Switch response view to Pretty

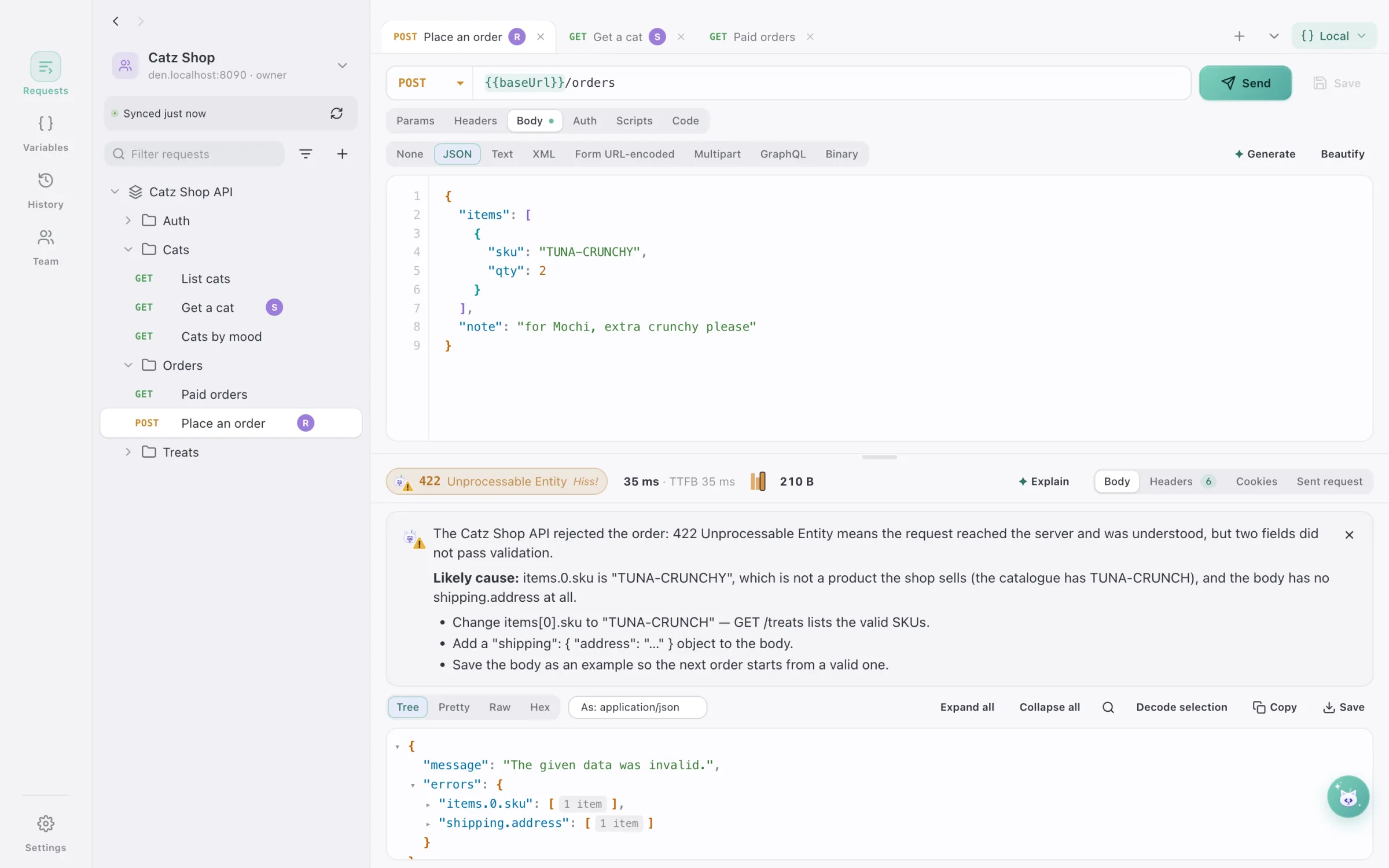(x=454, y=707)
